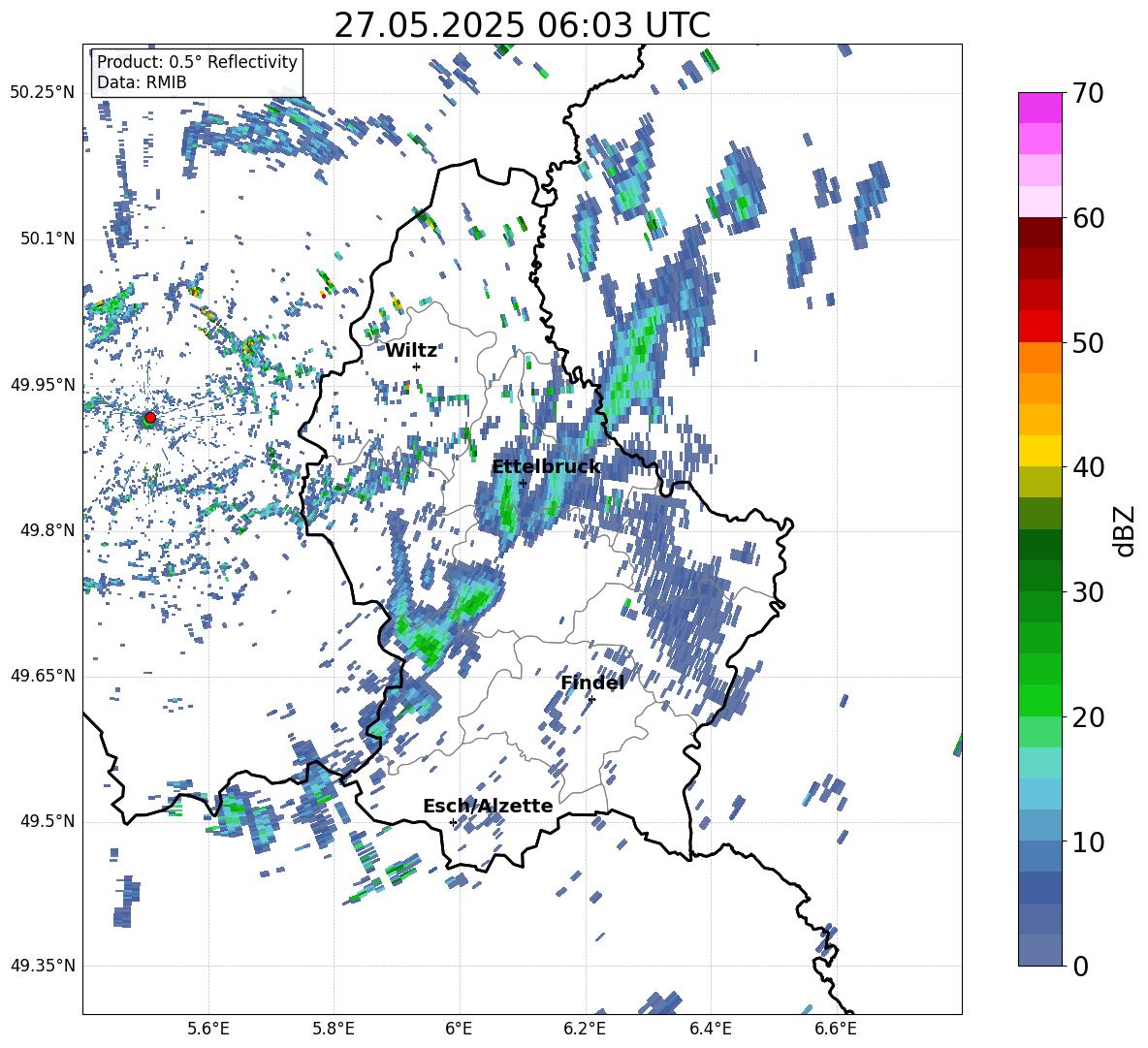Click the 5.6°E longitude label
This screenshot has width=1148, height=1048.
208,1029
